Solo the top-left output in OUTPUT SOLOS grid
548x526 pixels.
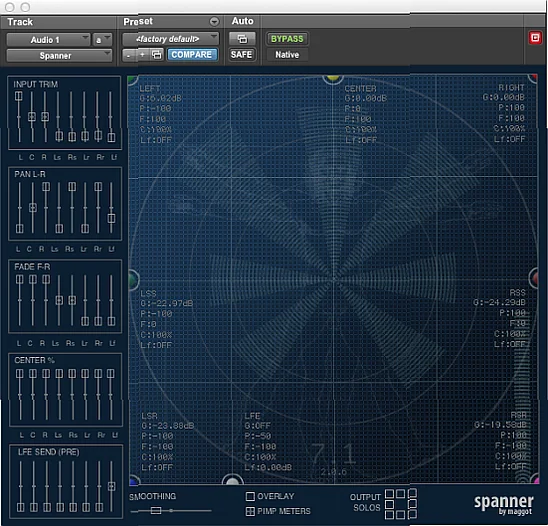tap(389, 493)
